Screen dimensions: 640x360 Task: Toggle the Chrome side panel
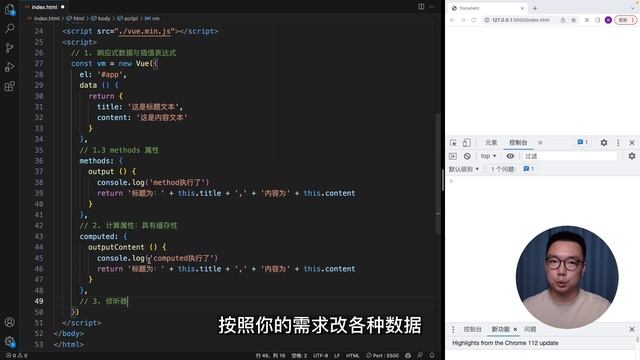tap(598, 20)
